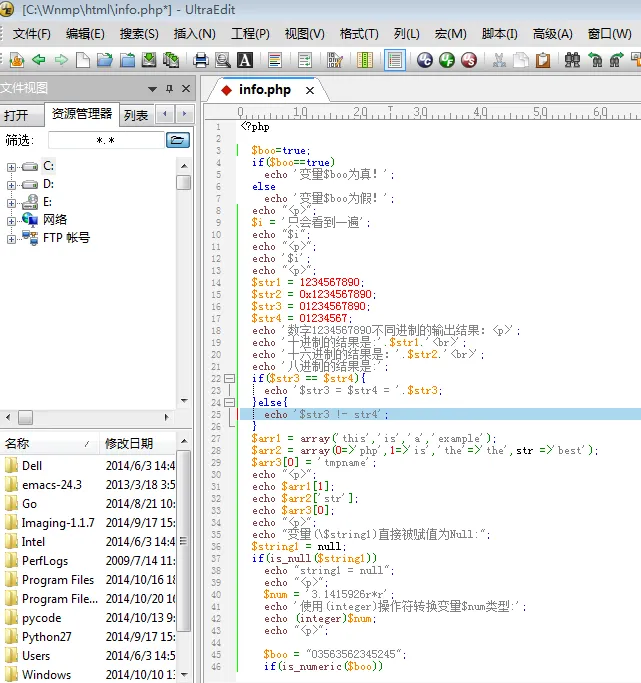641x683 pixels.
Task: Open the 宏(M) menu
Action: [450, 34]
